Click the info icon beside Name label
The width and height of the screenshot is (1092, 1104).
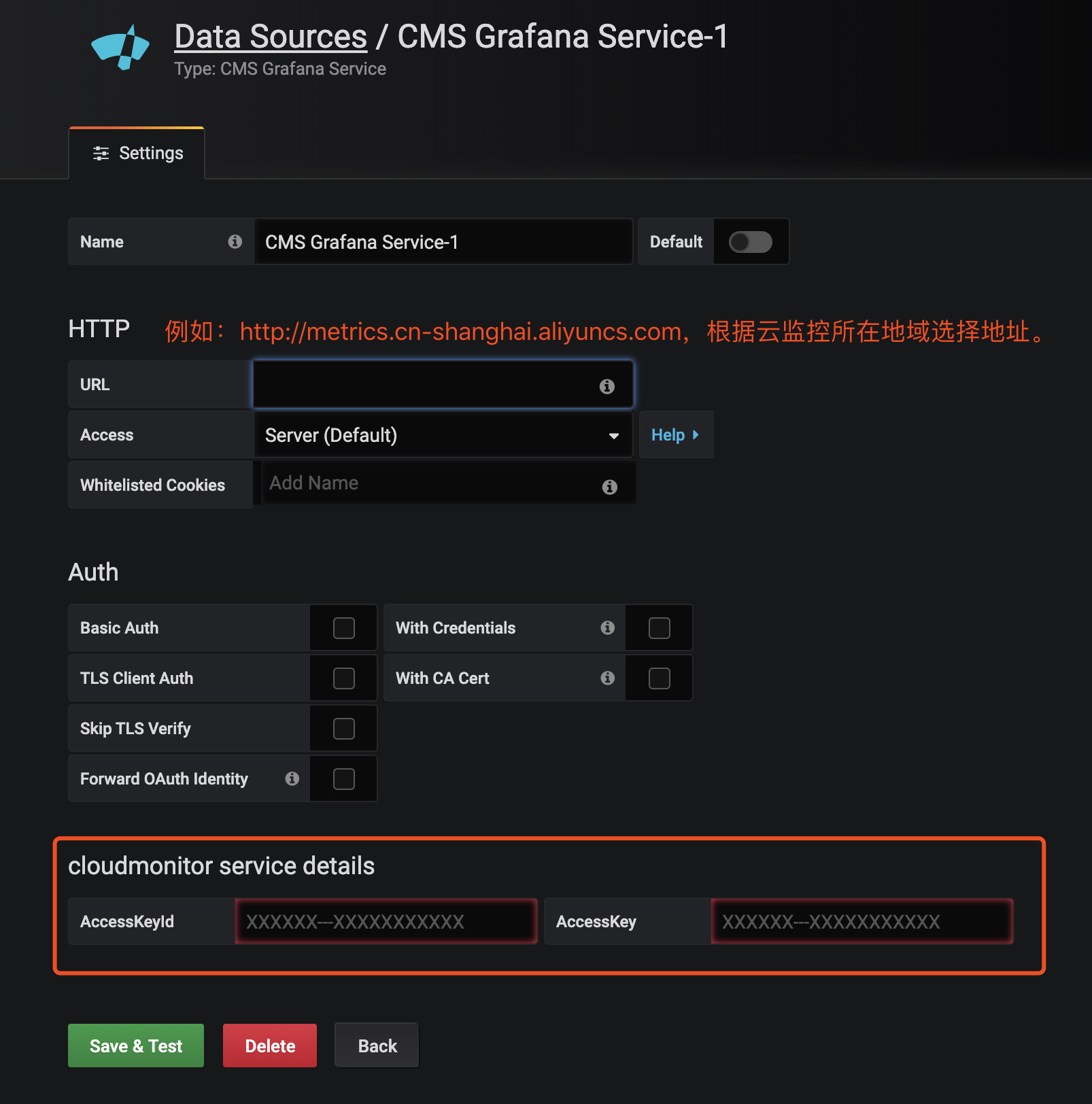pyautogui.click(x=235, y=241)
